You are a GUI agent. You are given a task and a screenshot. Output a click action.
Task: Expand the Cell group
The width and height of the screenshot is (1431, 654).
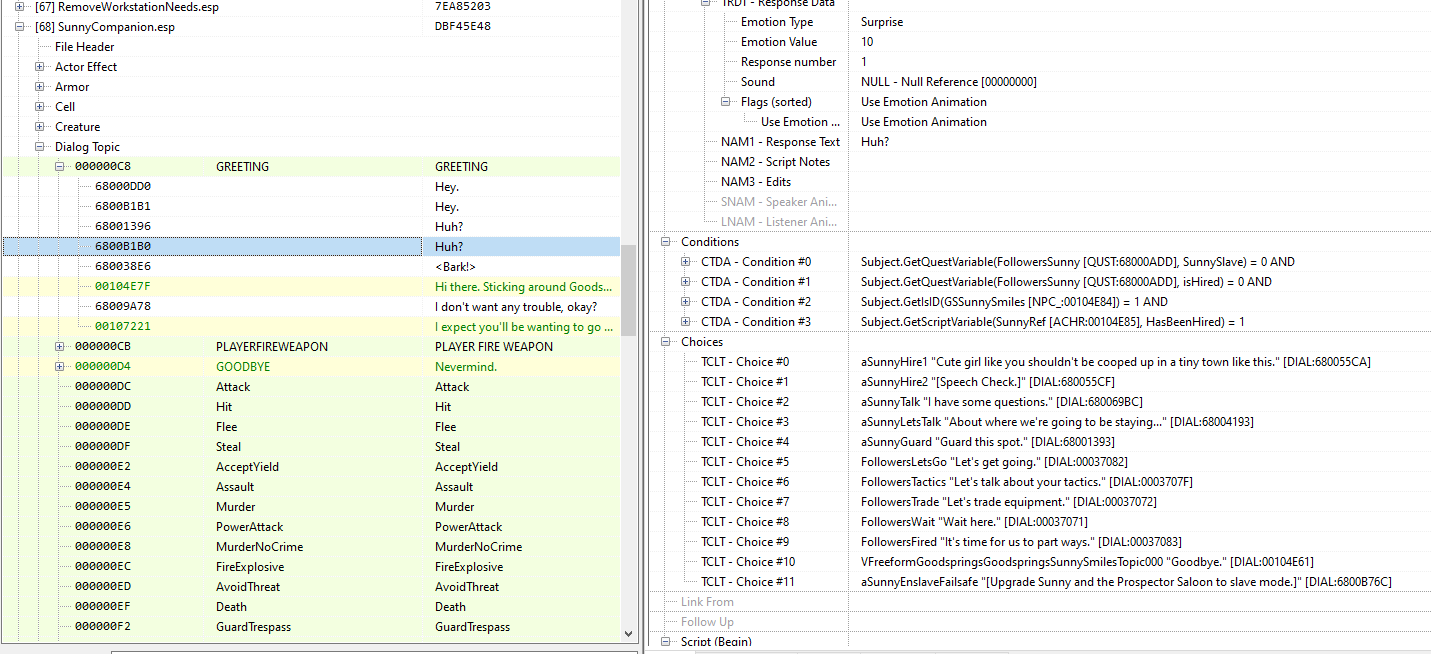point(40,107)
